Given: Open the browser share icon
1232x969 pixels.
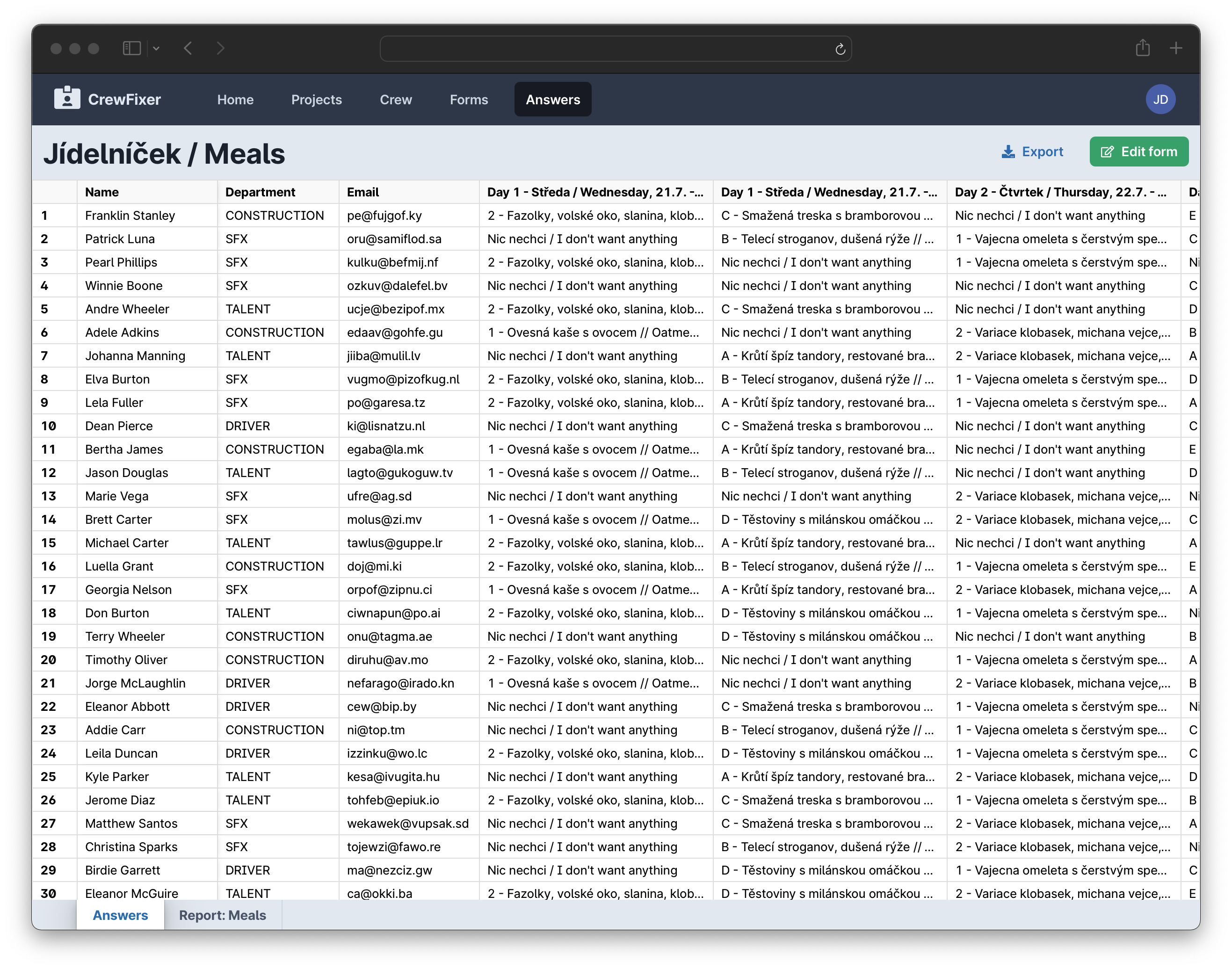Looking at the screenshot, I should pyautogui.click(x=1142, y=48).
